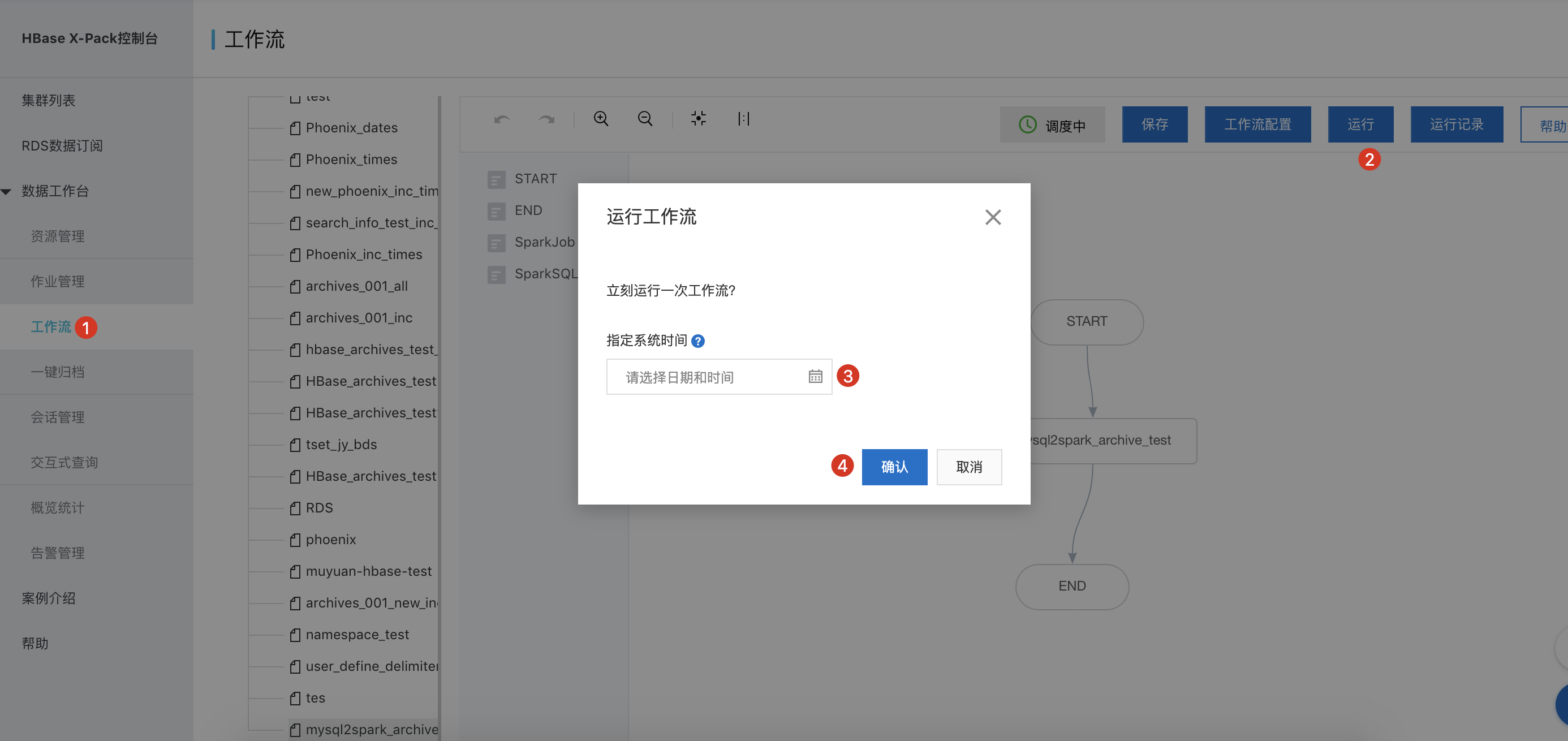
Task: Select hbase_archives_test workflow in tree
Action: (372, 350)
